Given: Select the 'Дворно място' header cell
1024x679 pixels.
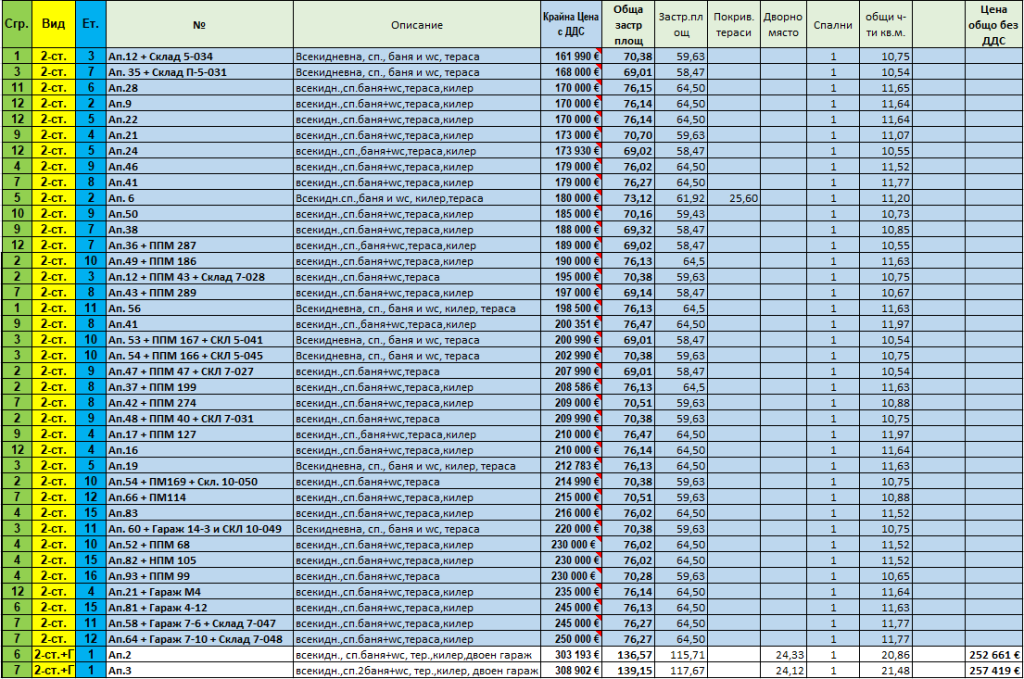Looking at the screenshot, I should coord(783,23).
